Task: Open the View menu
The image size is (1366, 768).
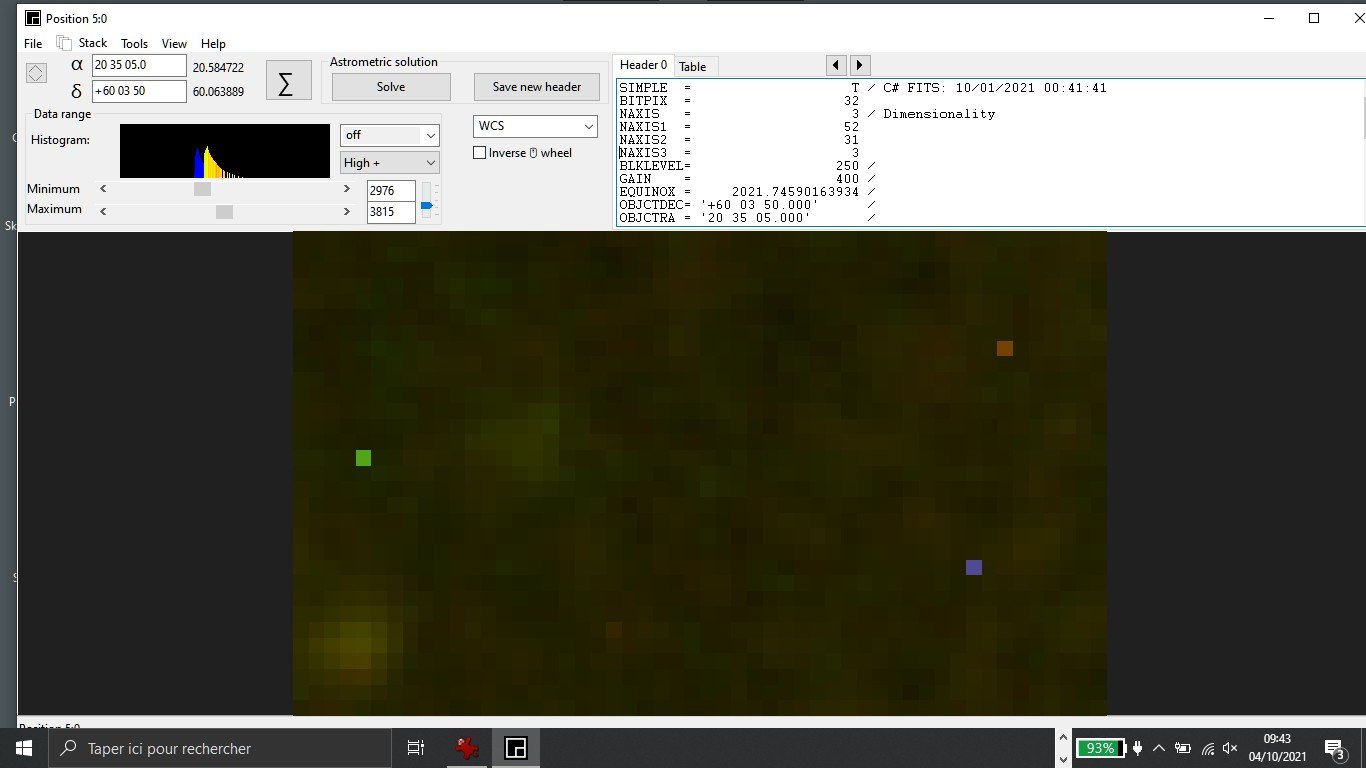Action: (174, 44)
